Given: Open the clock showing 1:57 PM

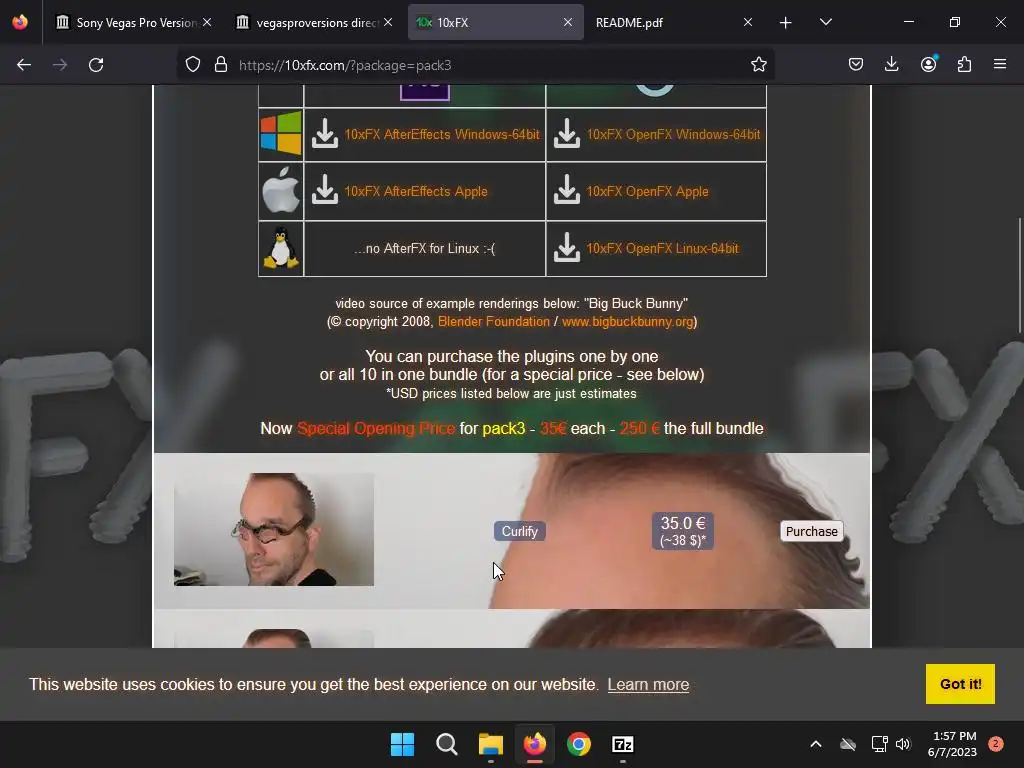Looking at the screenshot, I should coord(952,744).
